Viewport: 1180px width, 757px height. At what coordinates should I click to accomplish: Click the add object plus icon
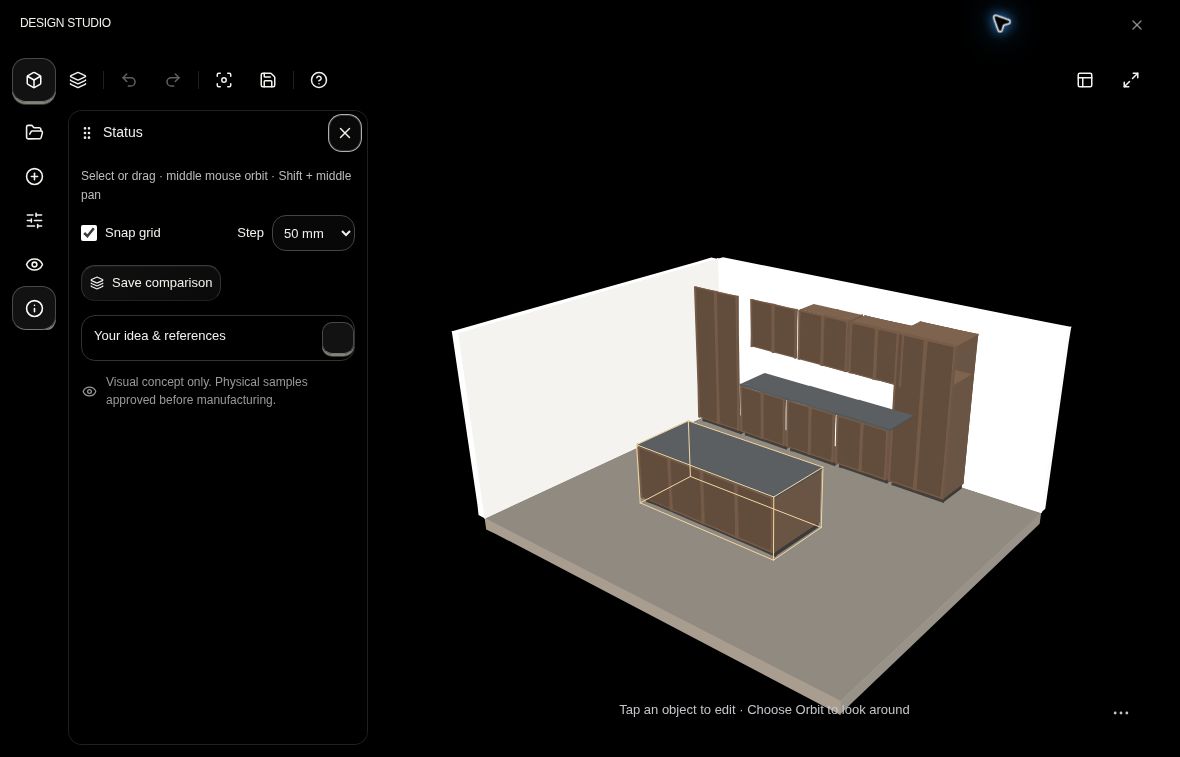(x=34, y=176)
